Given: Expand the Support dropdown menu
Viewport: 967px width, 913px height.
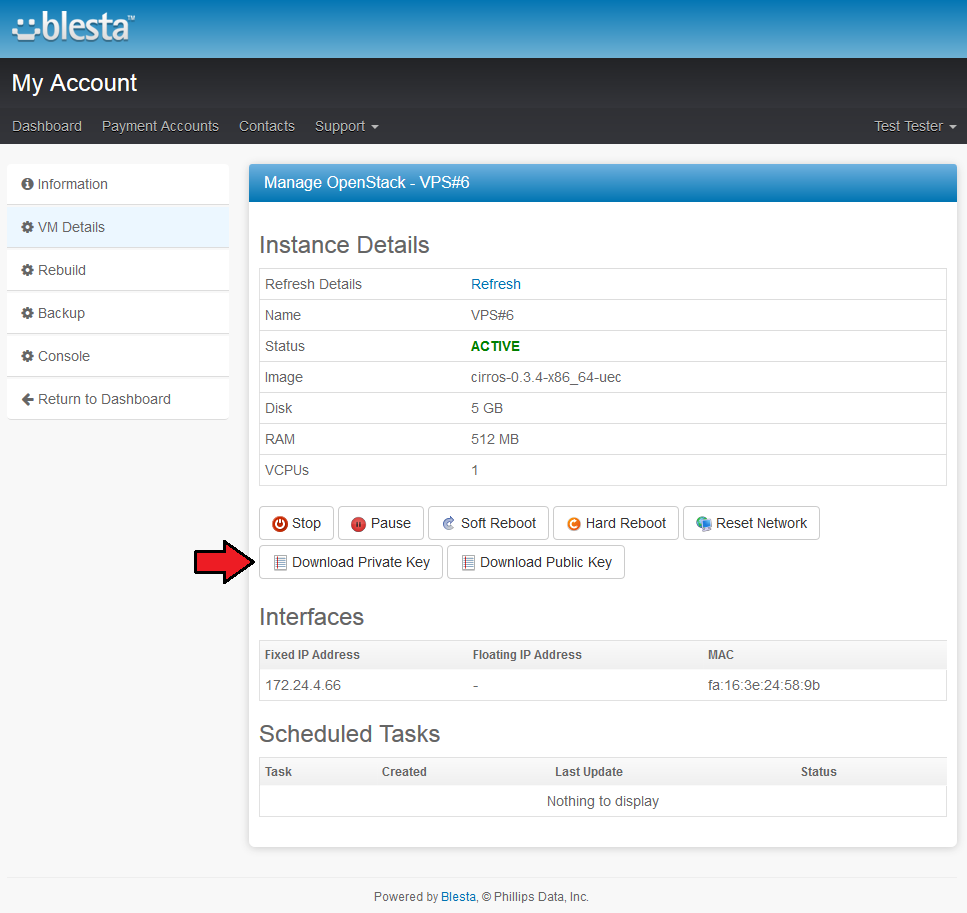Looking at the screenshot, I should point(346,126).
